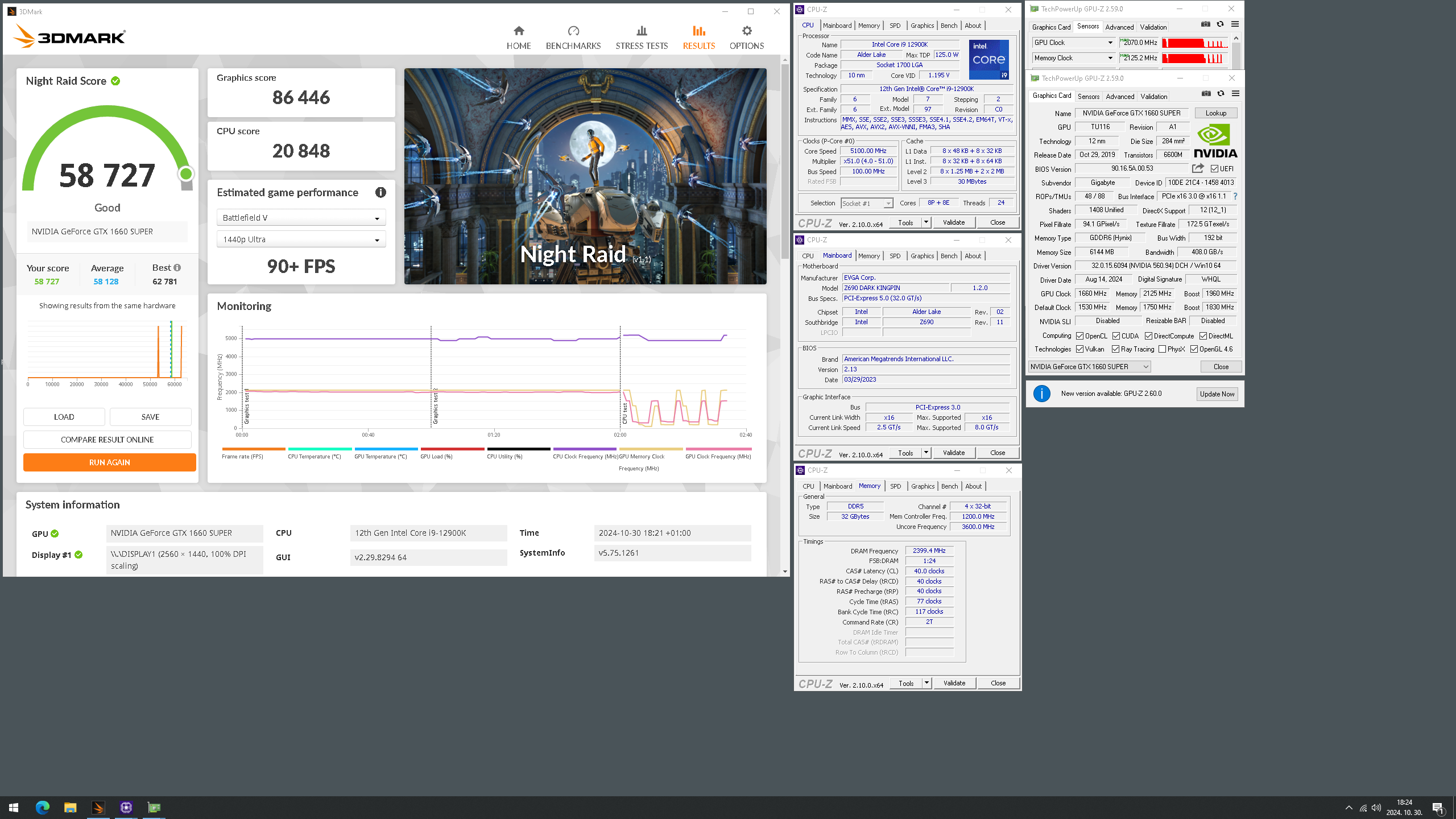Open the Validation tab in GPU-Z Graphics Card window
The height and width of the screenshot is (819, 1456).
point(1153,97)
